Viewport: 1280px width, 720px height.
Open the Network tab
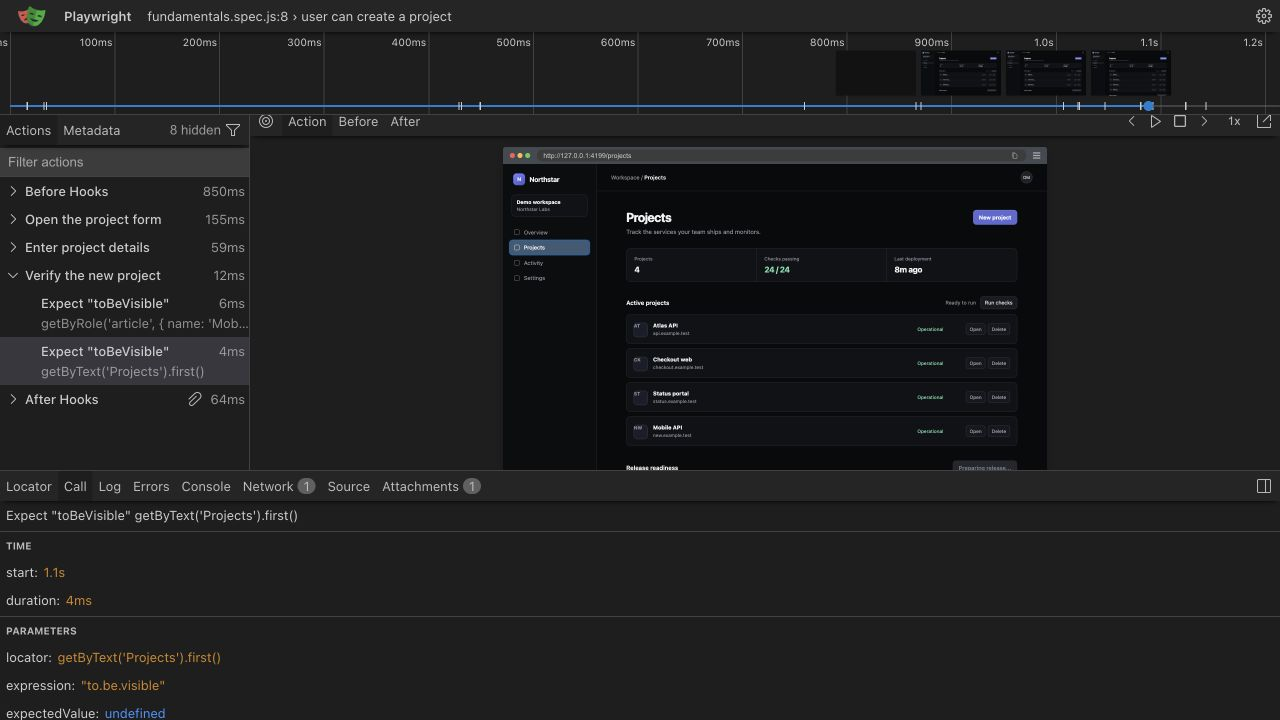278,486
